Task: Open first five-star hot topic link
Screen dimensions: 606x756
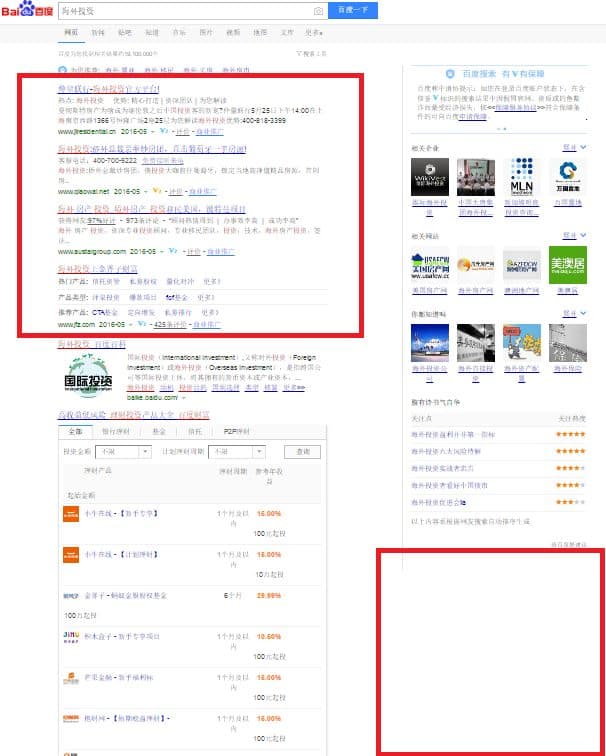Action: point(453,434)
